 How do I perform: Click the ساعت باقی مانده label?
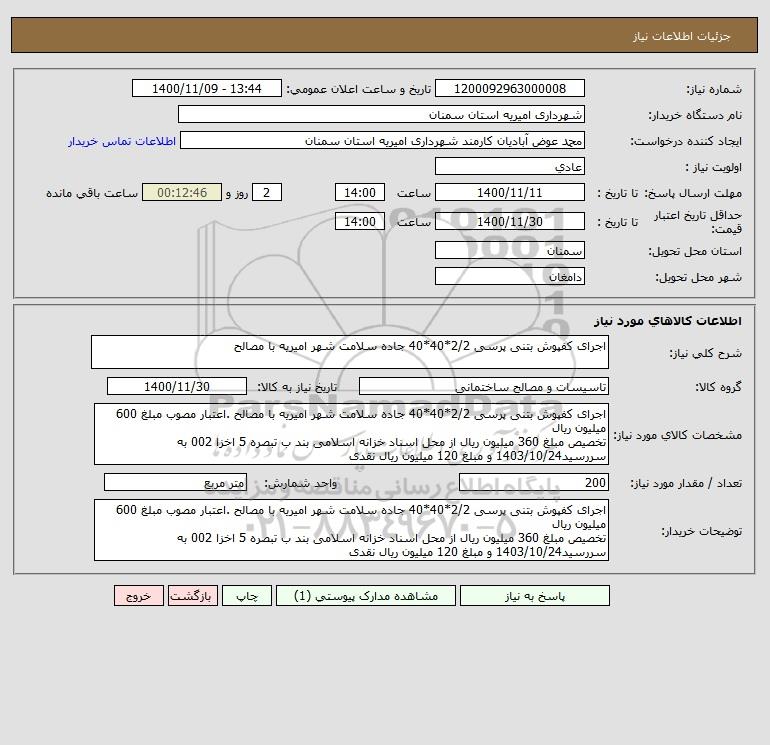click(x=92, y=193)
